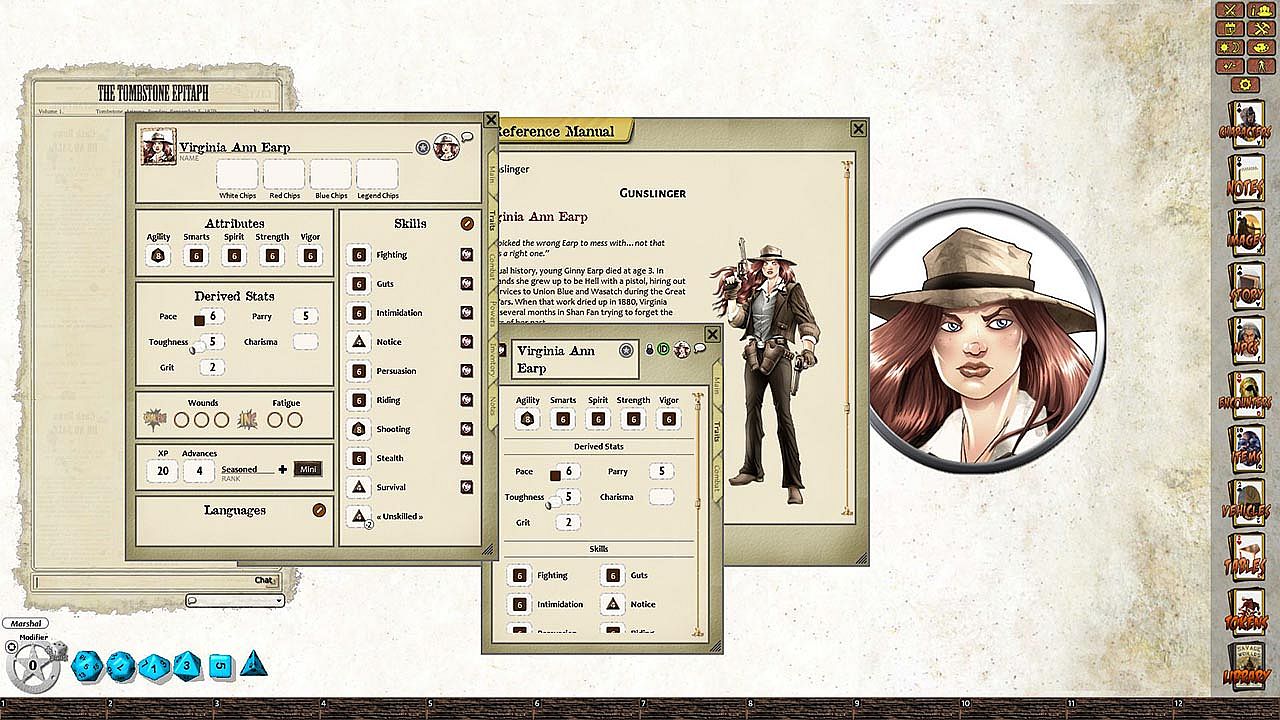Pick the blue d4 pyramid die
Viewport: 1280px width, 720px height.
253,663
